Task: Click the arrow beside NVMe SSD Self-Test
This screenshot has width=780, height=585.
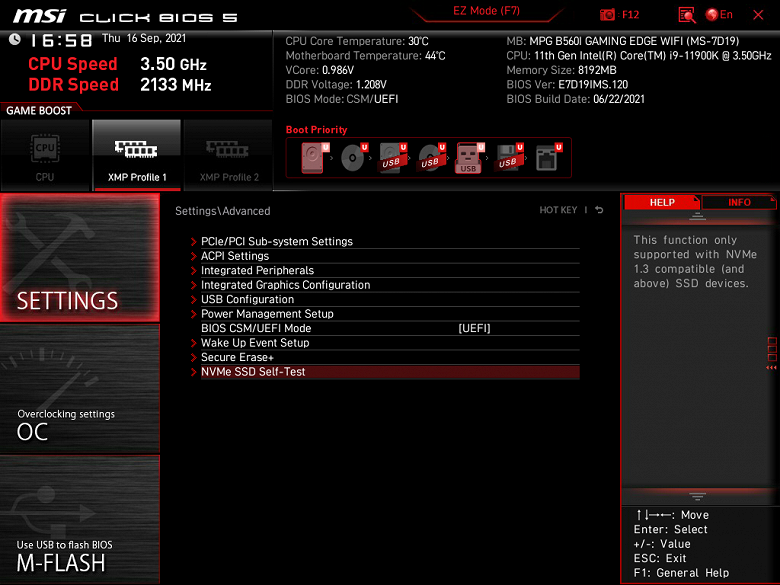Action: coord(194,372)
